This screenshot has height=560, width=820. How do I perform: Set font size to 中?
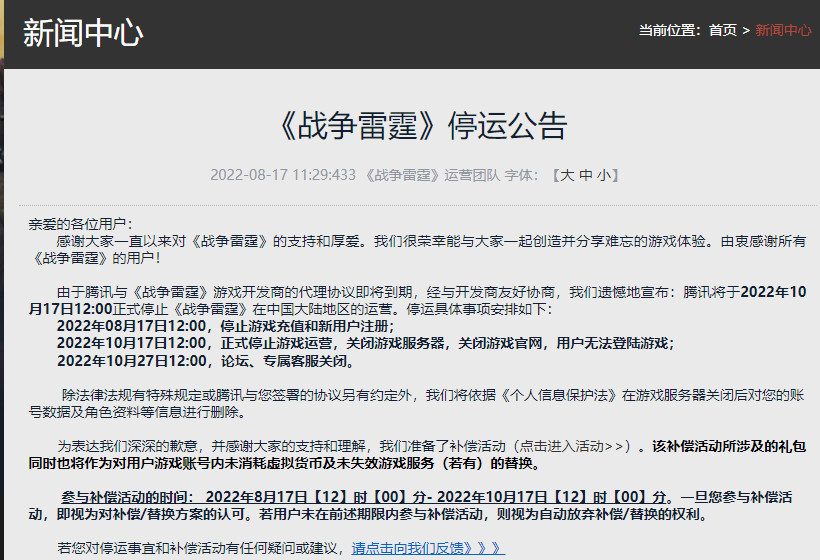pyautogui.click(x=586, y=175)
